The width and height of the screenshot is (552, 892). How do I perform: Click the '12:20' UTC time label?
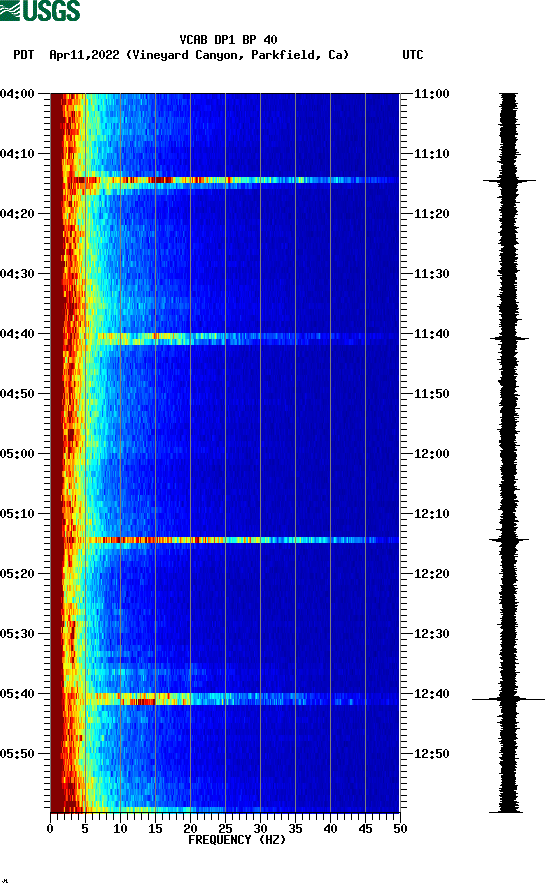point(431,574)
